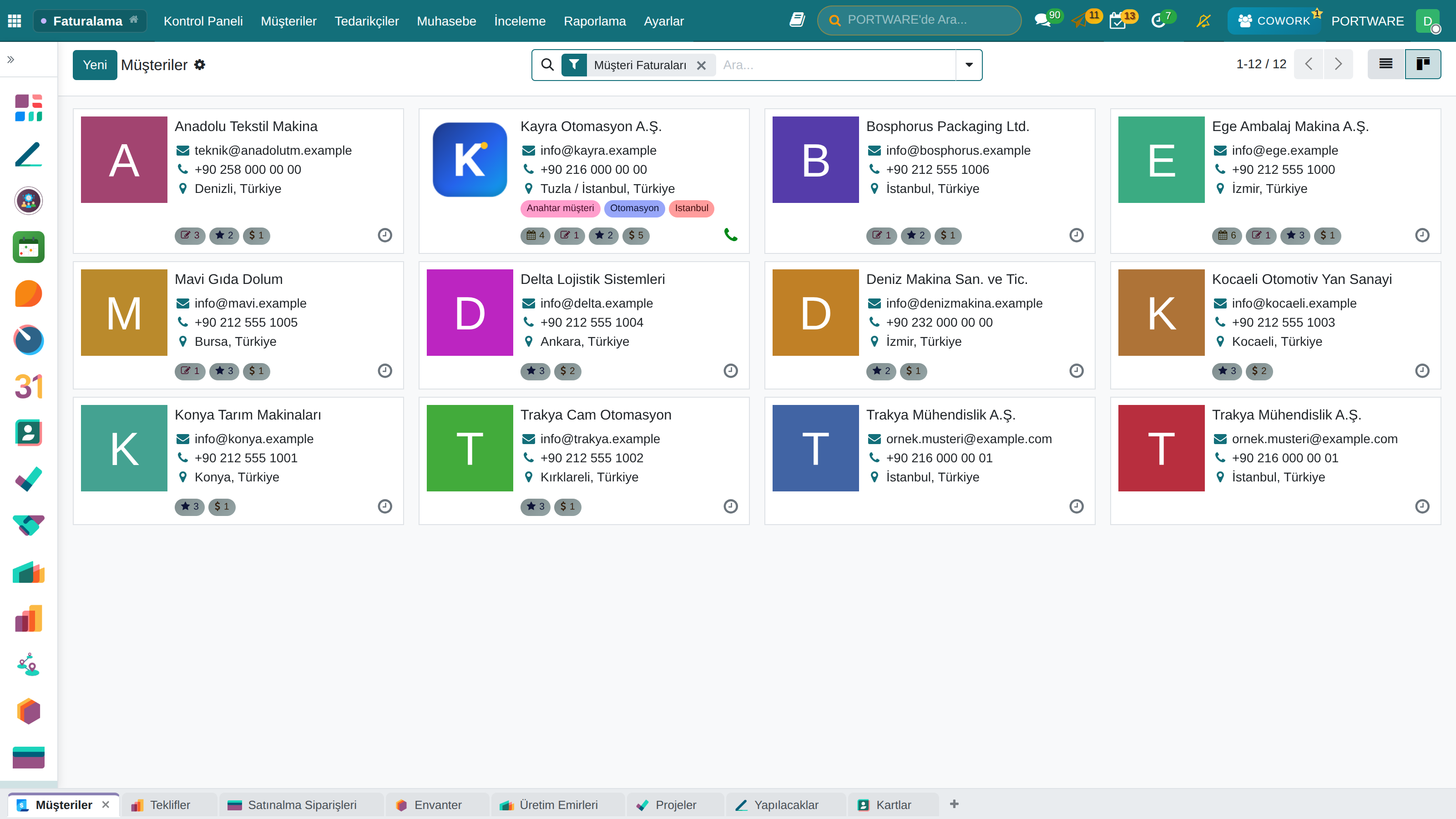Viewport: 1456px width, 819px height.
Task: Click activity clock on Anadolu Tekstil Makina card
Action: tap(385, 235)
